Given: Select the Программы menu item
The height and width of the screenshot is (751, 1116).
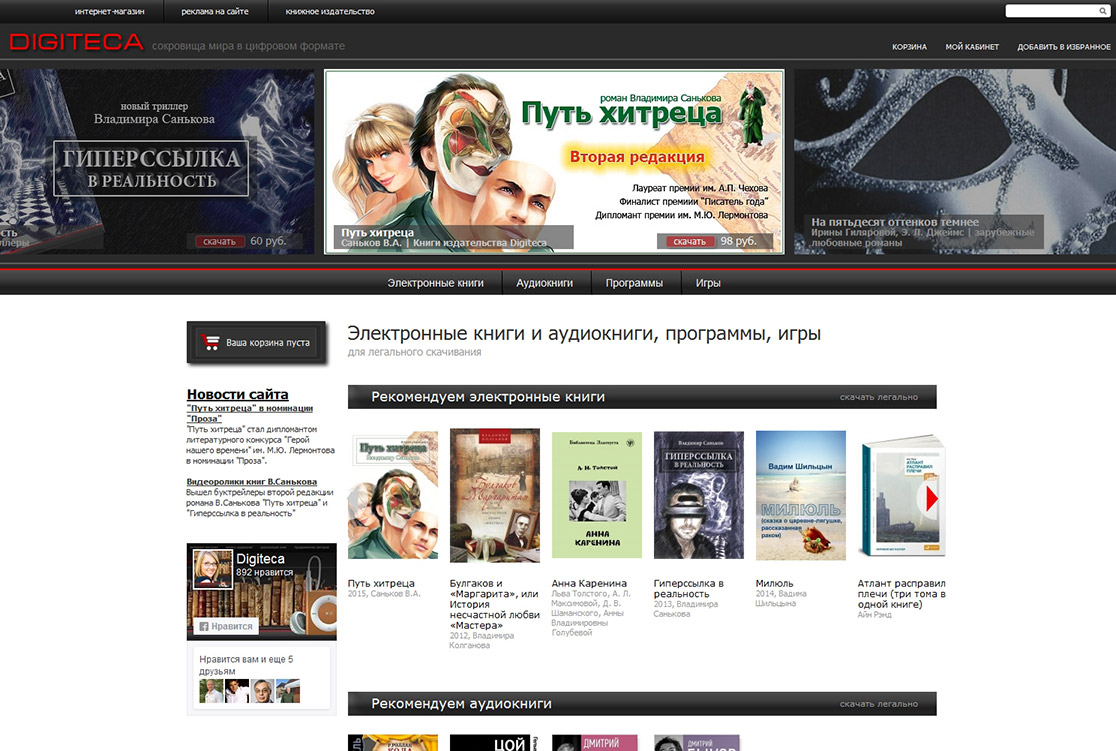Looking at the screenshot, I should (x=634, y=283).
